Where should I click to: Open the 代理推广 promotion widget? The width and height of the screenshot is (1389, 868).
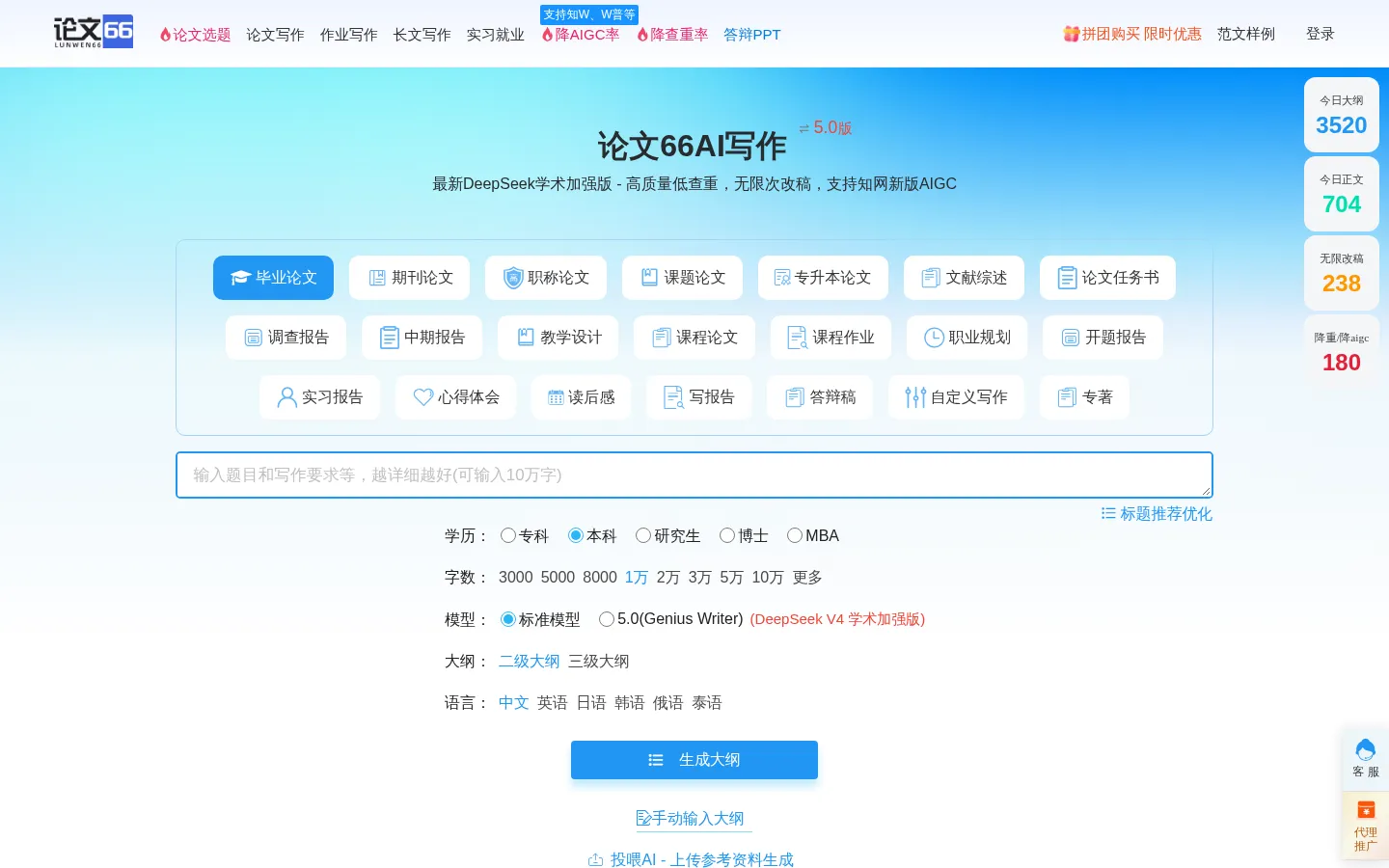pyautogui.click(x=1365, y=826)
